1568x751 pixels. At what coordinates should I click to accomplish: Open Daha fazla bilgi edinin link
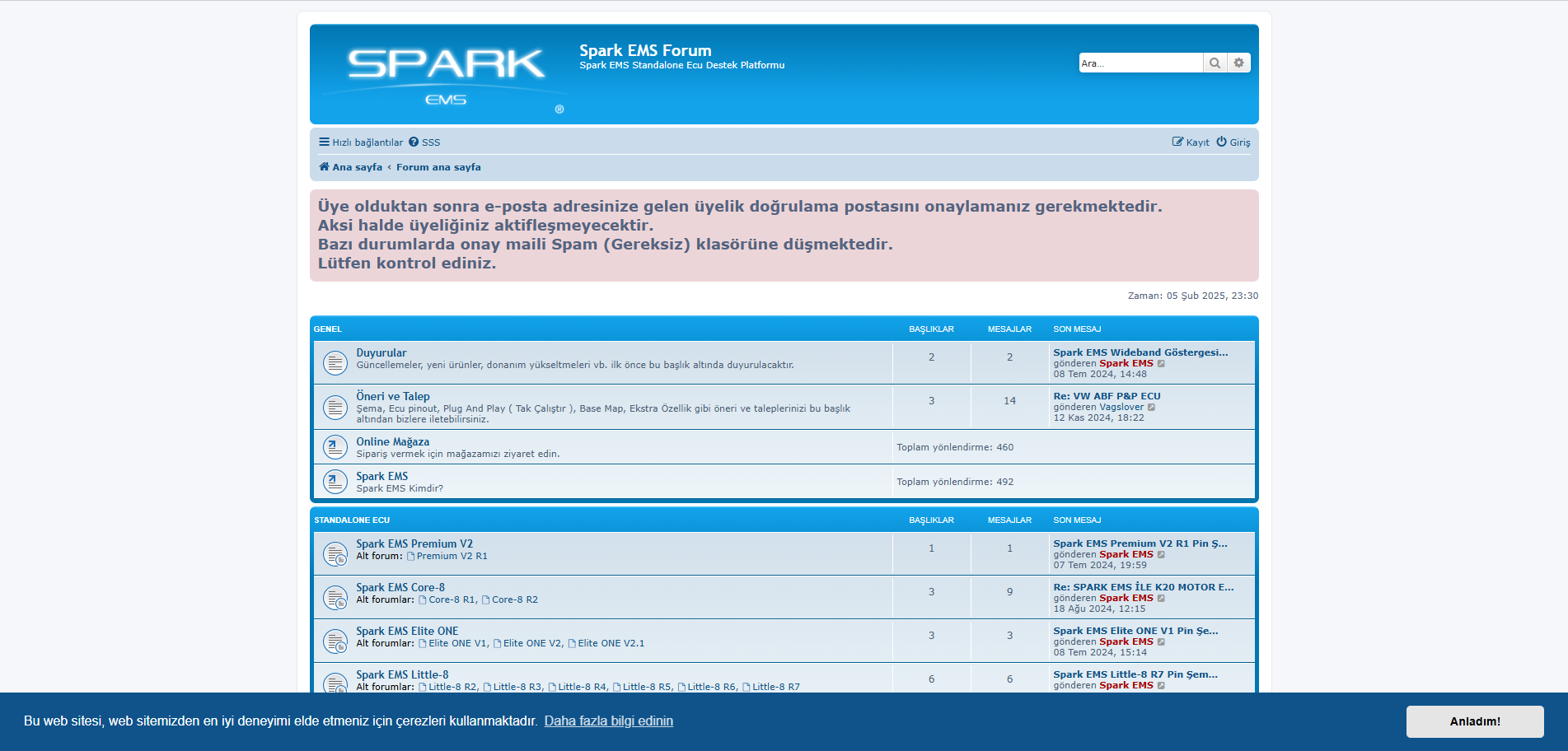(x=608, y=721)
